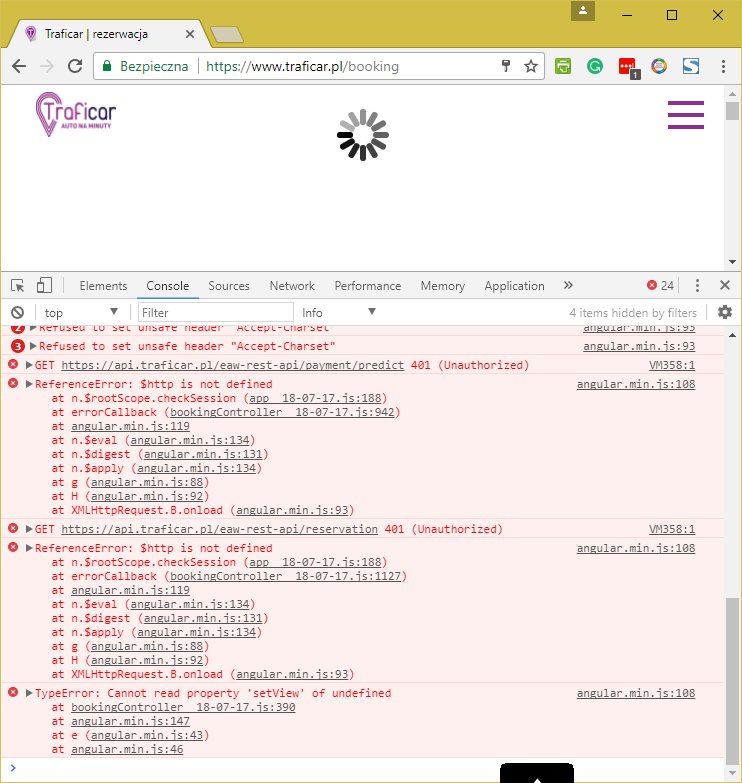Close the DevTools panel
The image size is (742, 783).
pyautogui.click(x=725, y=285)
